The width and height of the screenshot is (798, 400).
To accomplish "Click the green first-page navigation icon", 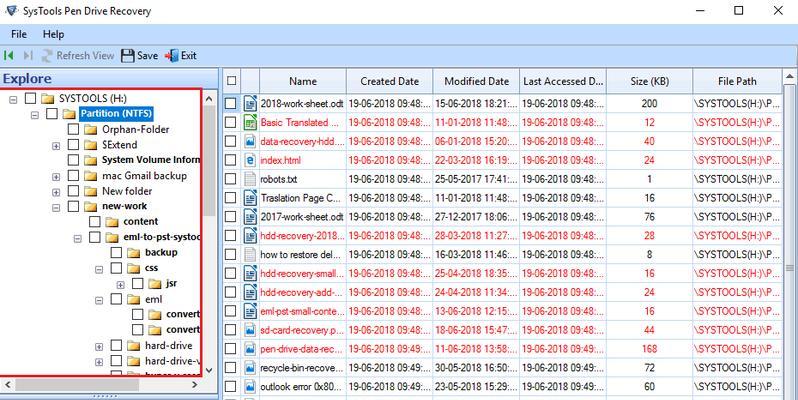I will click(x=9, y=55).
